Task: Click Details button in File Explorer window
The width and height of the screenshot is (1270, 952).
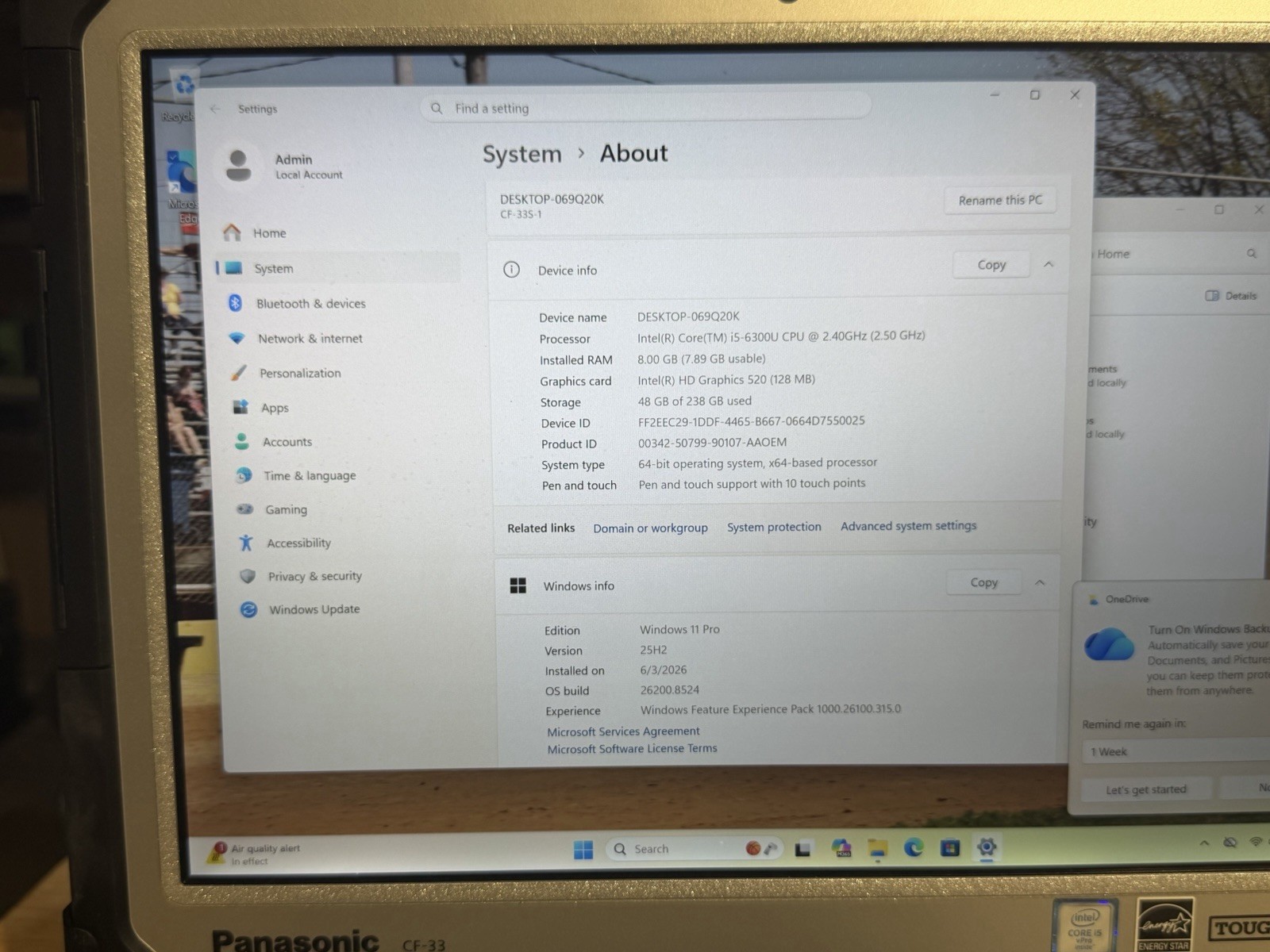Action: click(x=1231, y=296)
